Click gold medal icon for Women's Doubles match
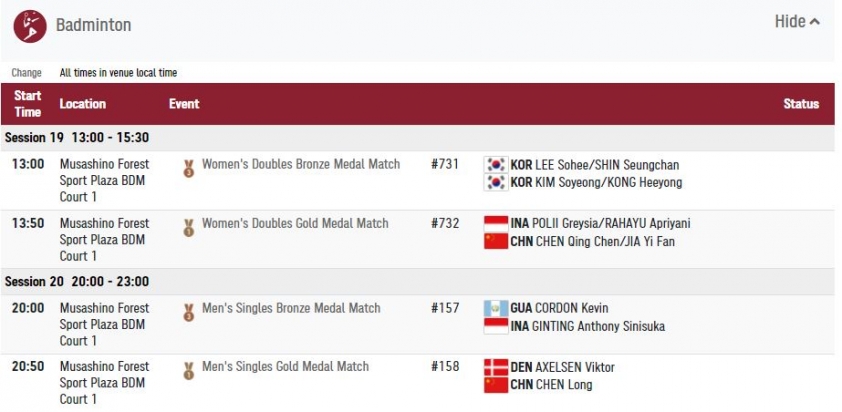 [188, 227]
